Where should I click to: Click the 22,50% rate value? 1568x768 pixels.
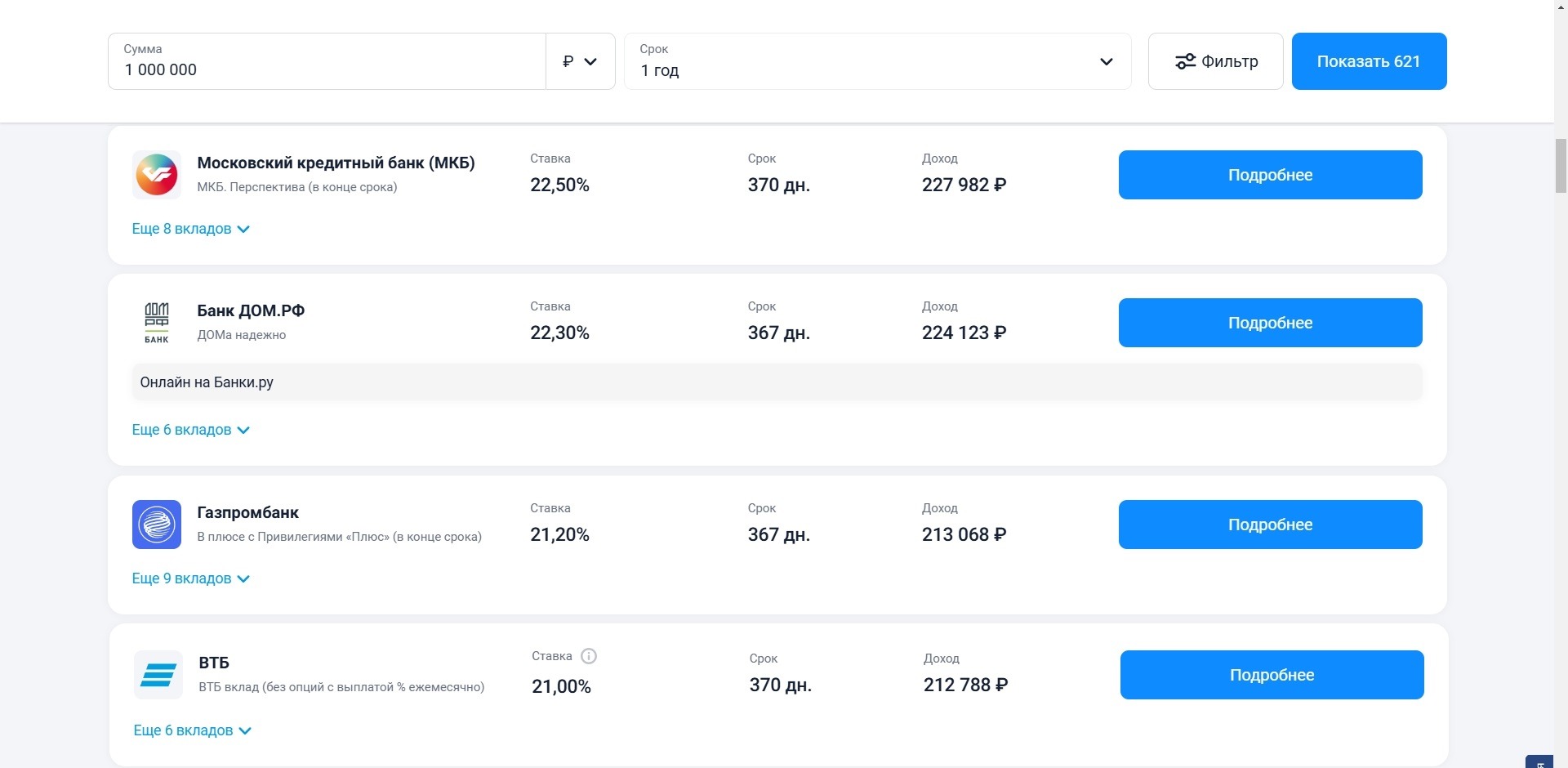pos(560,185)
